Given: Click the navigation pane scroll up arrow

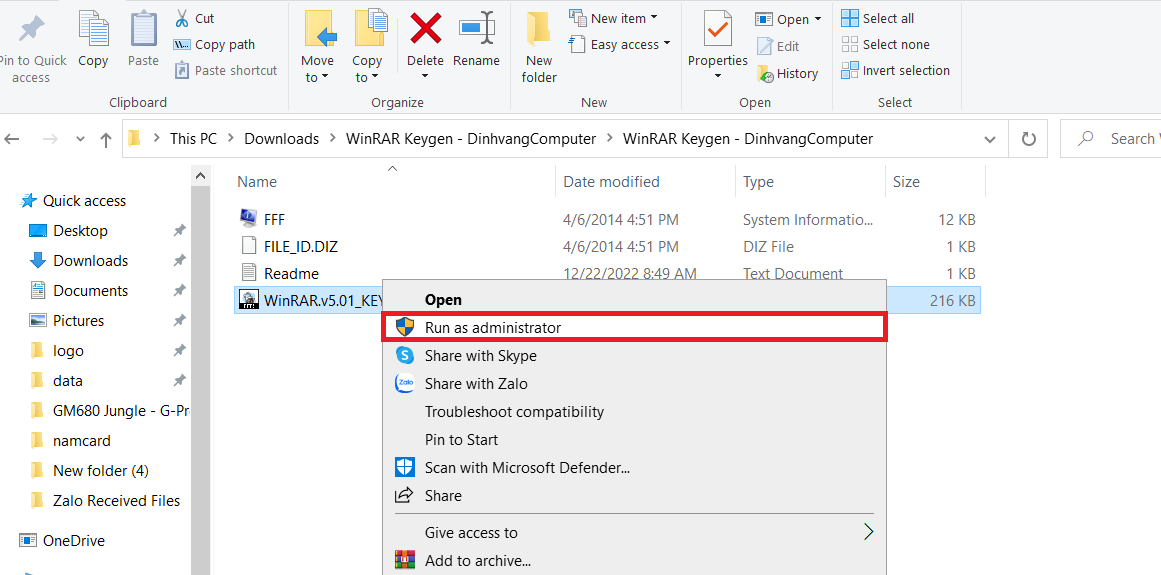Looking at the screenshot, I should [x=200, y=176].
